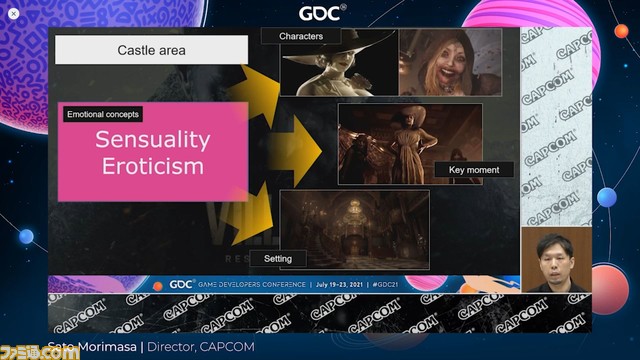Image resolution: width=640 pixels, height=360 pixels.
Task: Close the image viewer with X icon
Action: [x=13, y=14]
